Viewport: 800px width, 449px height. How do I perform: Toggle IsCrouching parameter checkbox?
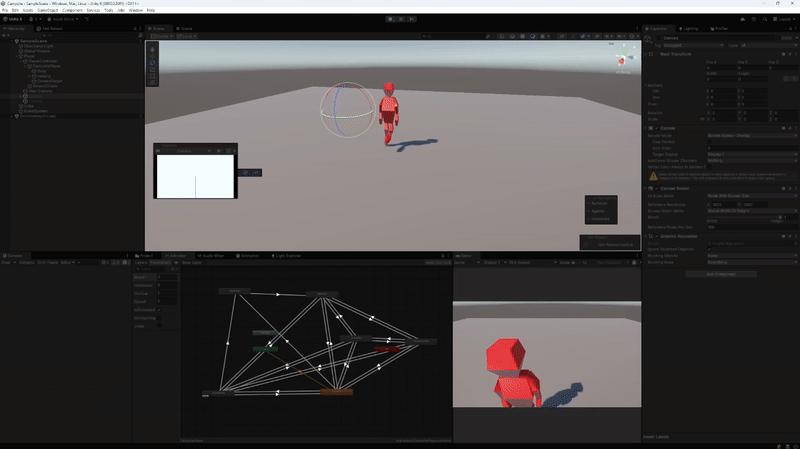(159, 318)
